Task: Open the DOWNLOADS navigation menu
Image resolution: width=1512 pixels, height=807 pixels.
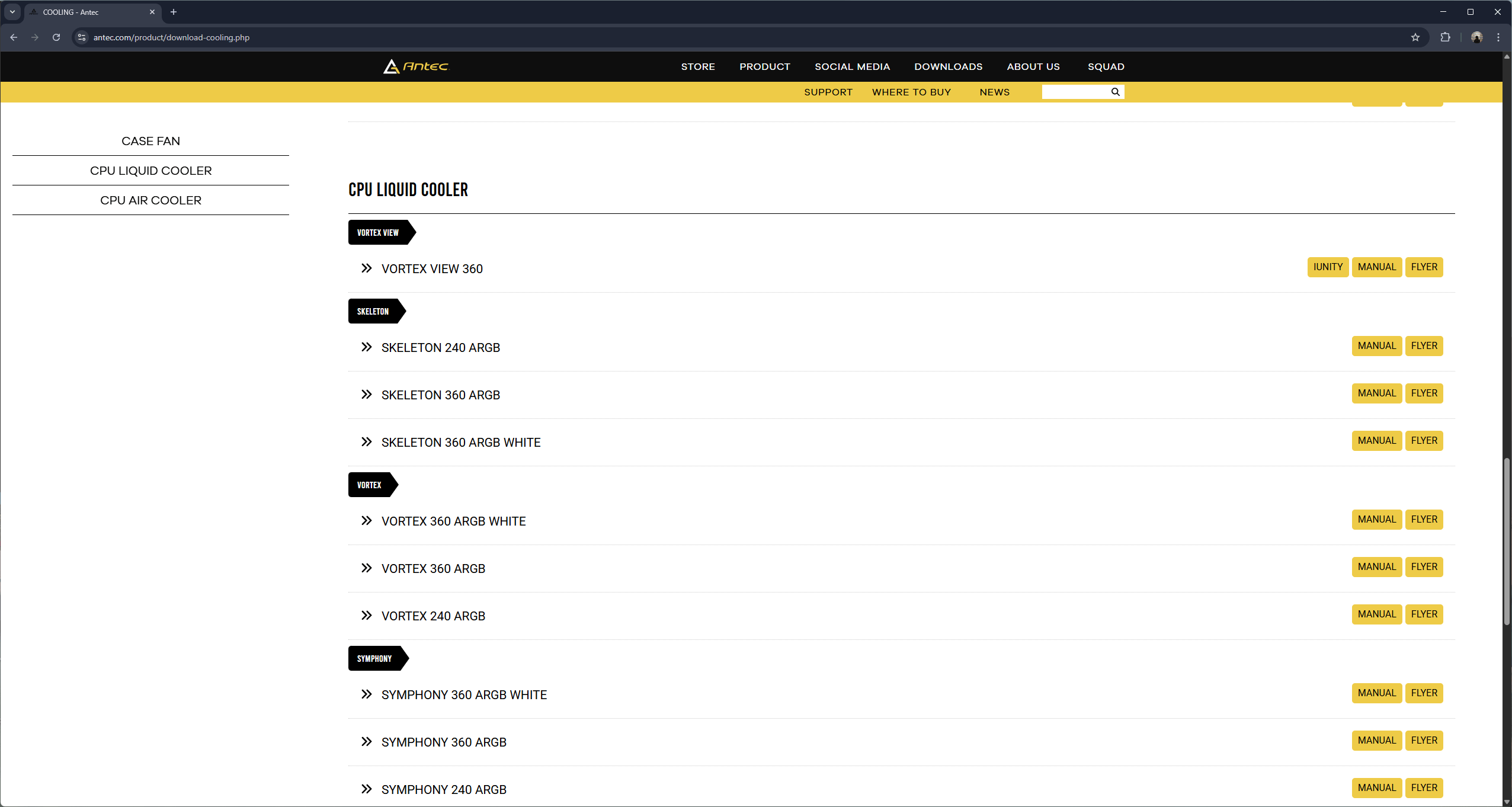Action: (948, 66)
